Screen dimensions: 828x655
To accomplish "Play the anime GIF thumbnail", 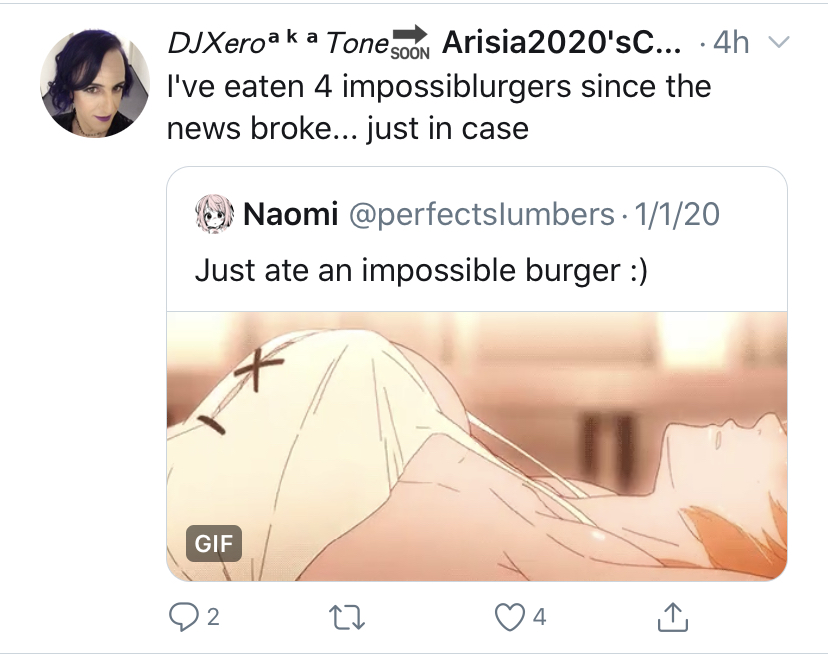I will tap(477, 446).
